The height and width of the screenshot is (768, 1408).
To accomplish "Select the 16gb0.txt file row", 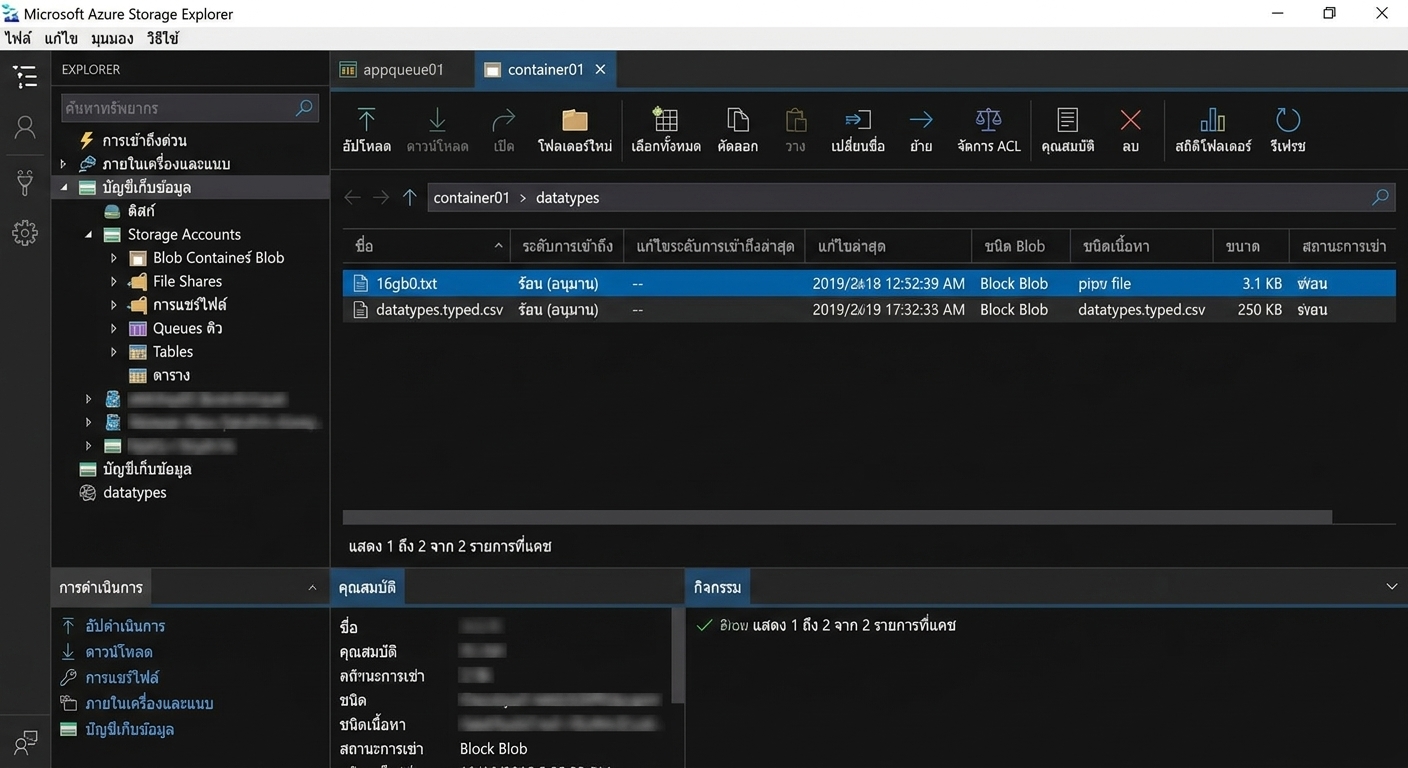I will pos(869,283).
